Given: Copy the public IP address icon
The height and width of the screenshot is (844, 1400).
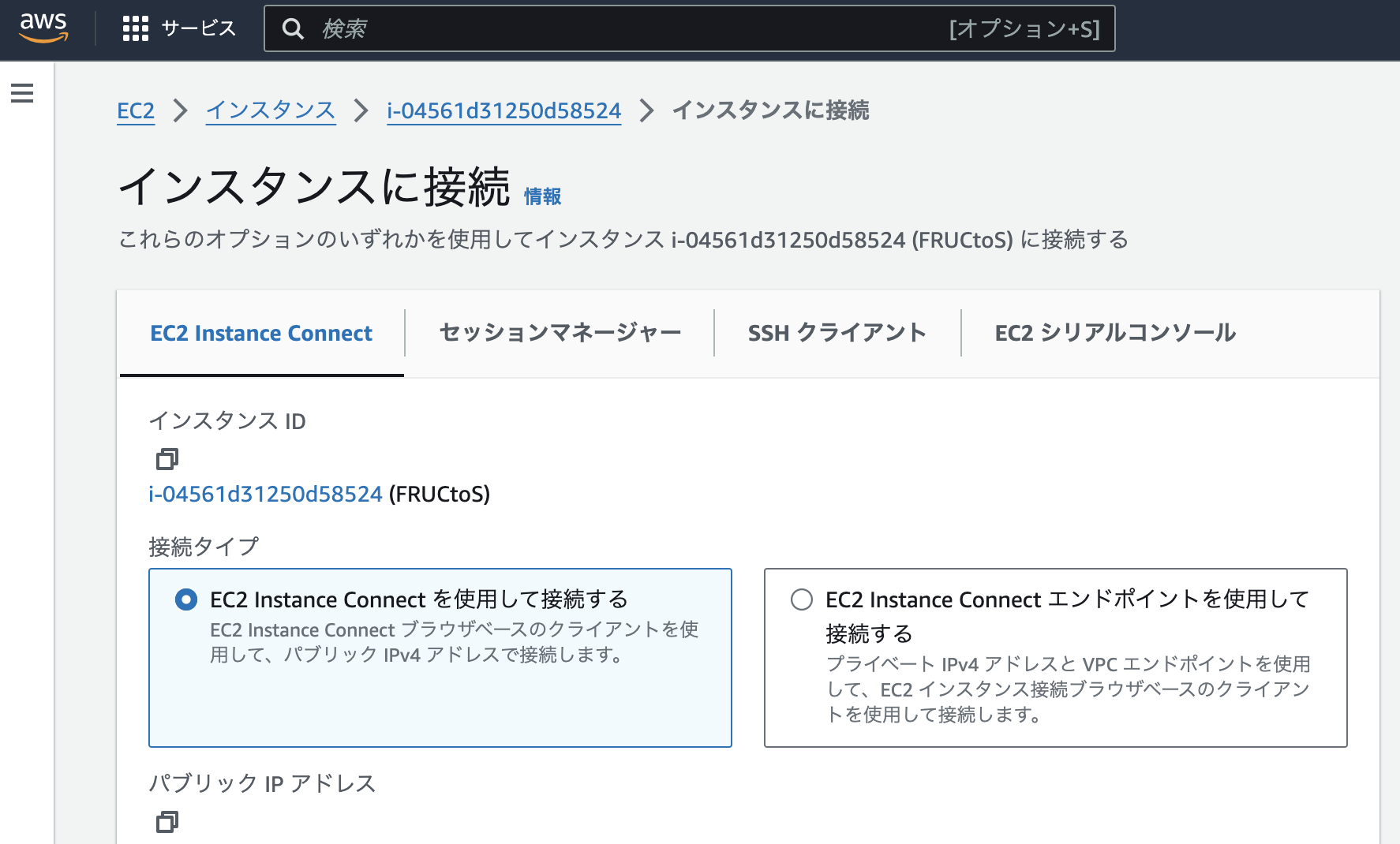Looking at the screenshot, I should [167, 821].
